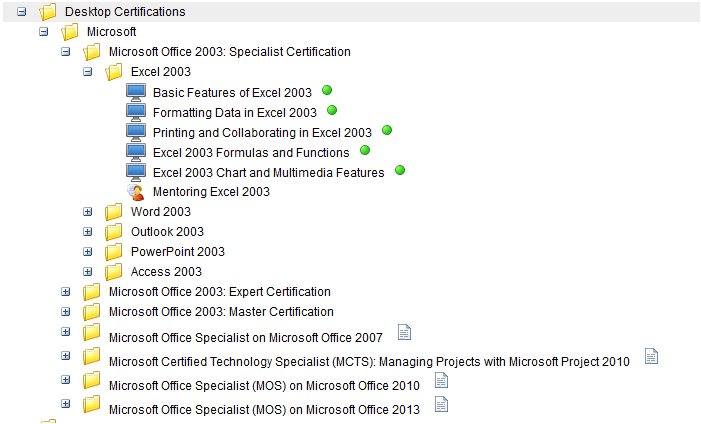Select the Desktop Certifications label
Screen dimensions: 701x424
pos(125,12)
